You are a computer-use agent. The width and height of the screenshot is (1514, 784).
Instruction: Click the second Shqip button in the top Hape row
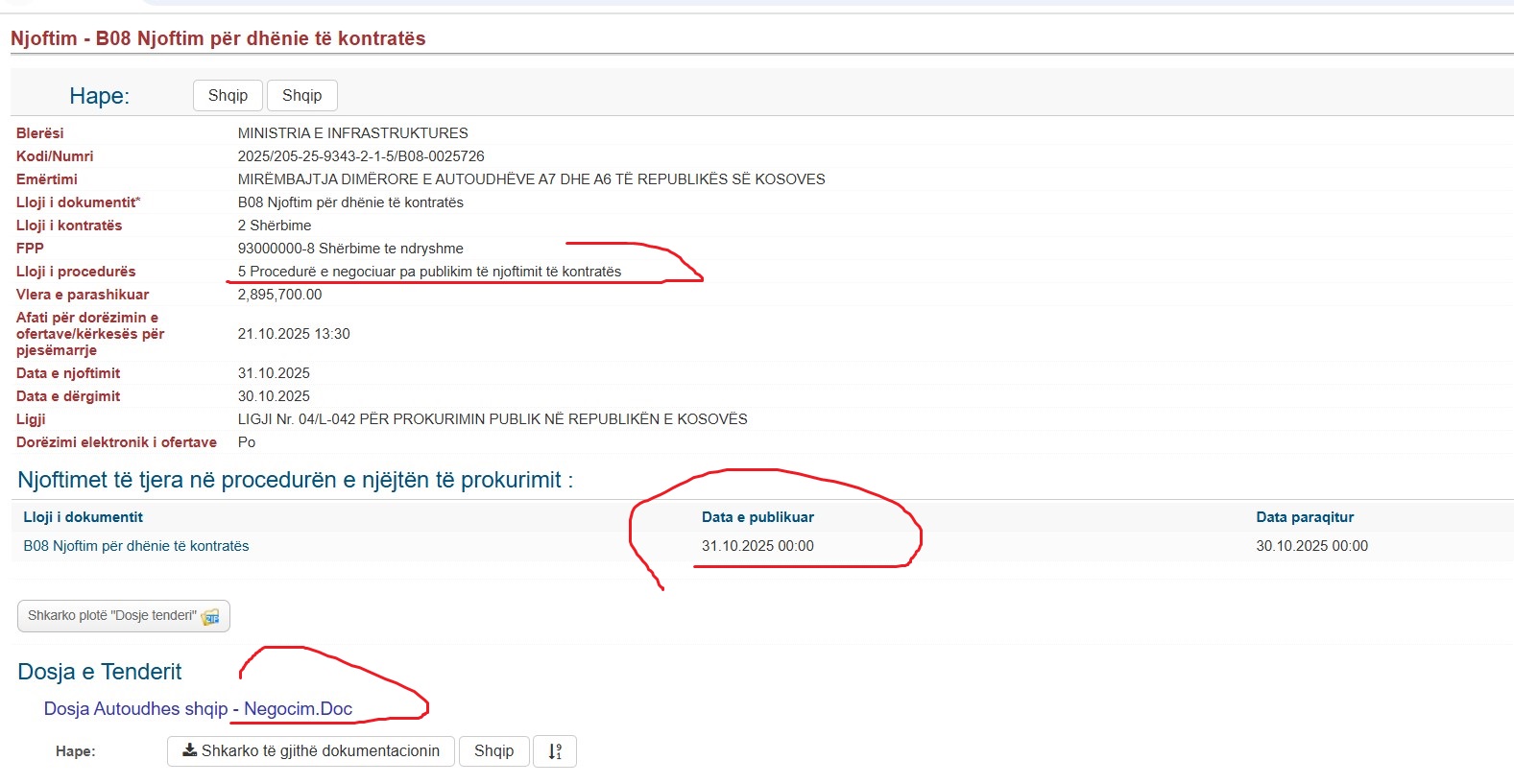pos(301,96)
